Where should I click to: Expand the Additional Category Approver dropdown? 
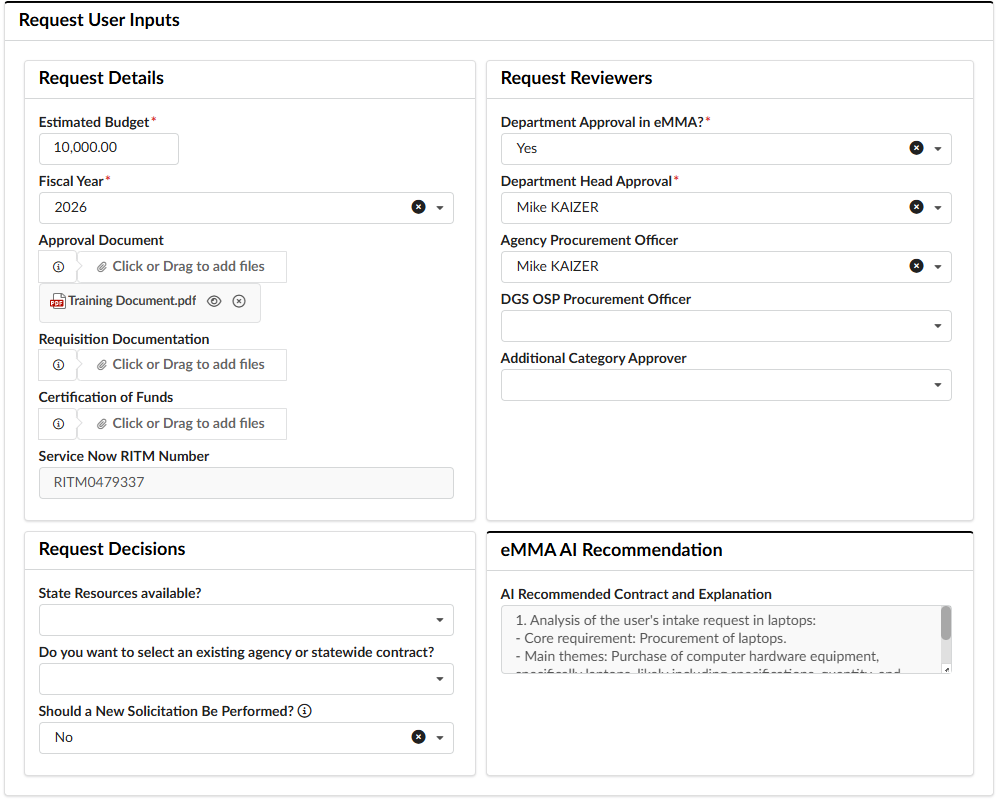[x=938, y=384]
